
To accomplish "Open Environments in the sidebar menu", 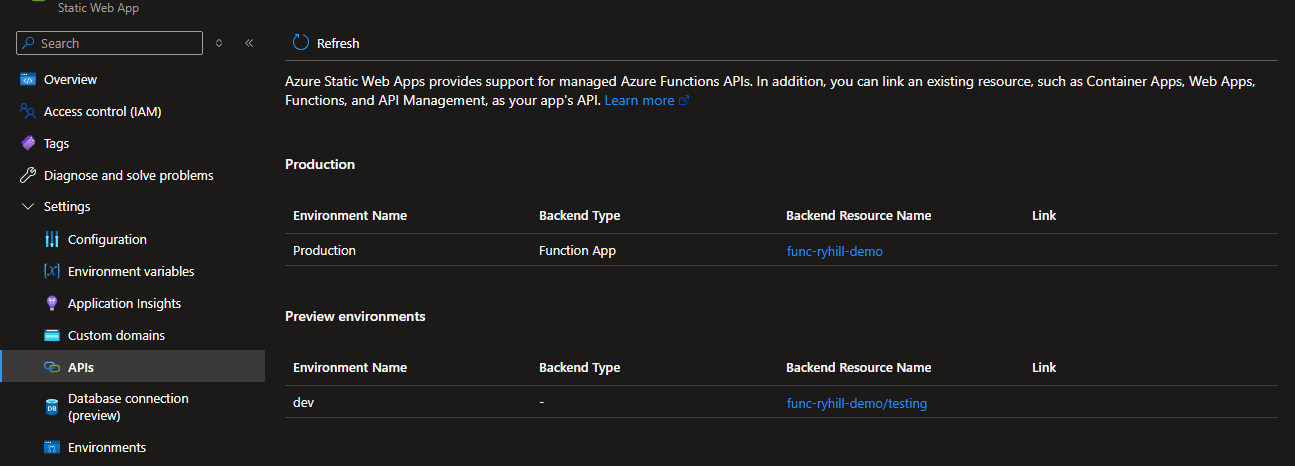I will [x=106, y=447].
